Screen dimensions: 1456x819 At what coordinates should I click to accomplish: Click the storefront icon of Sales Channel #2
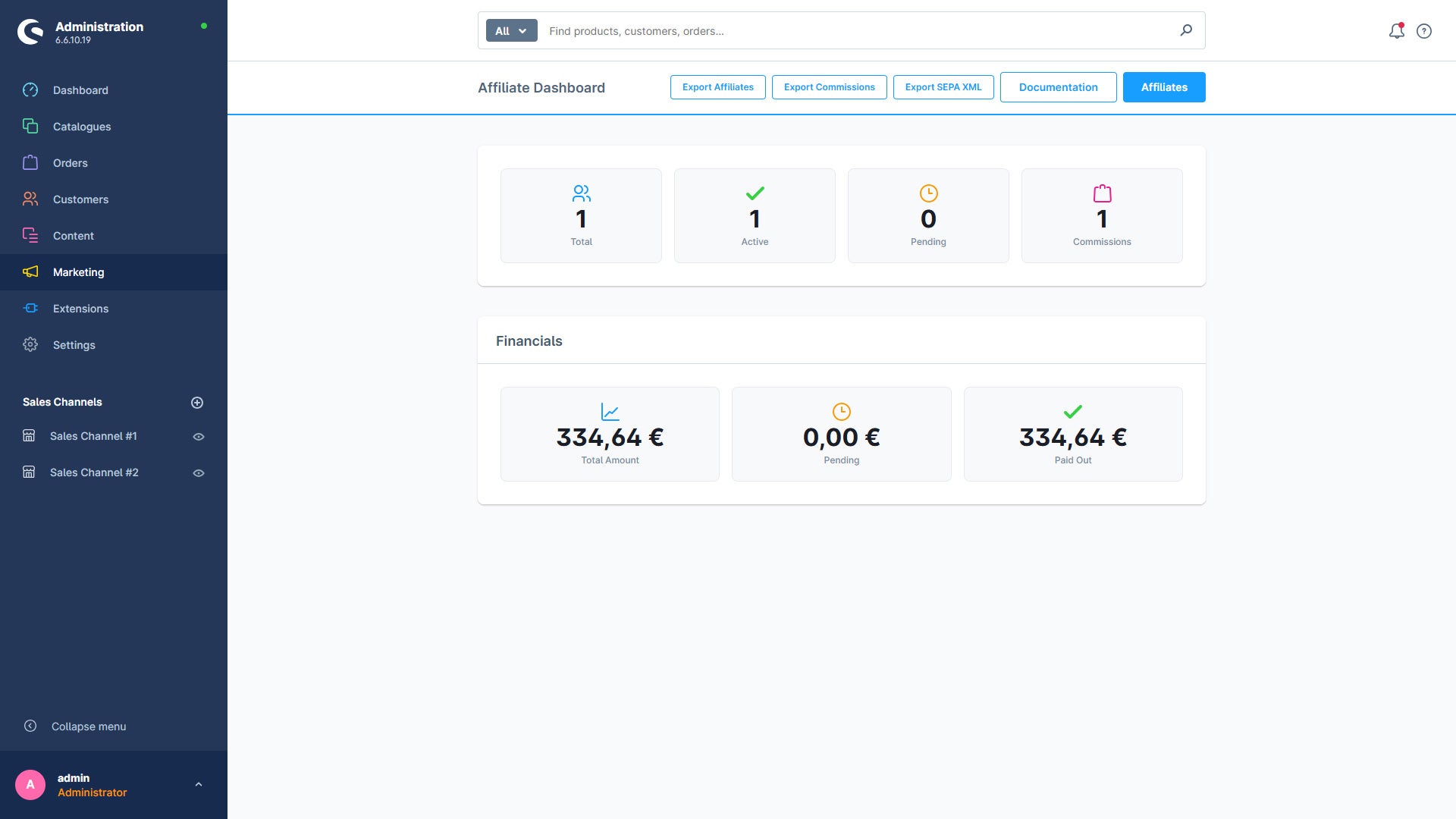(x=29, y=472)
